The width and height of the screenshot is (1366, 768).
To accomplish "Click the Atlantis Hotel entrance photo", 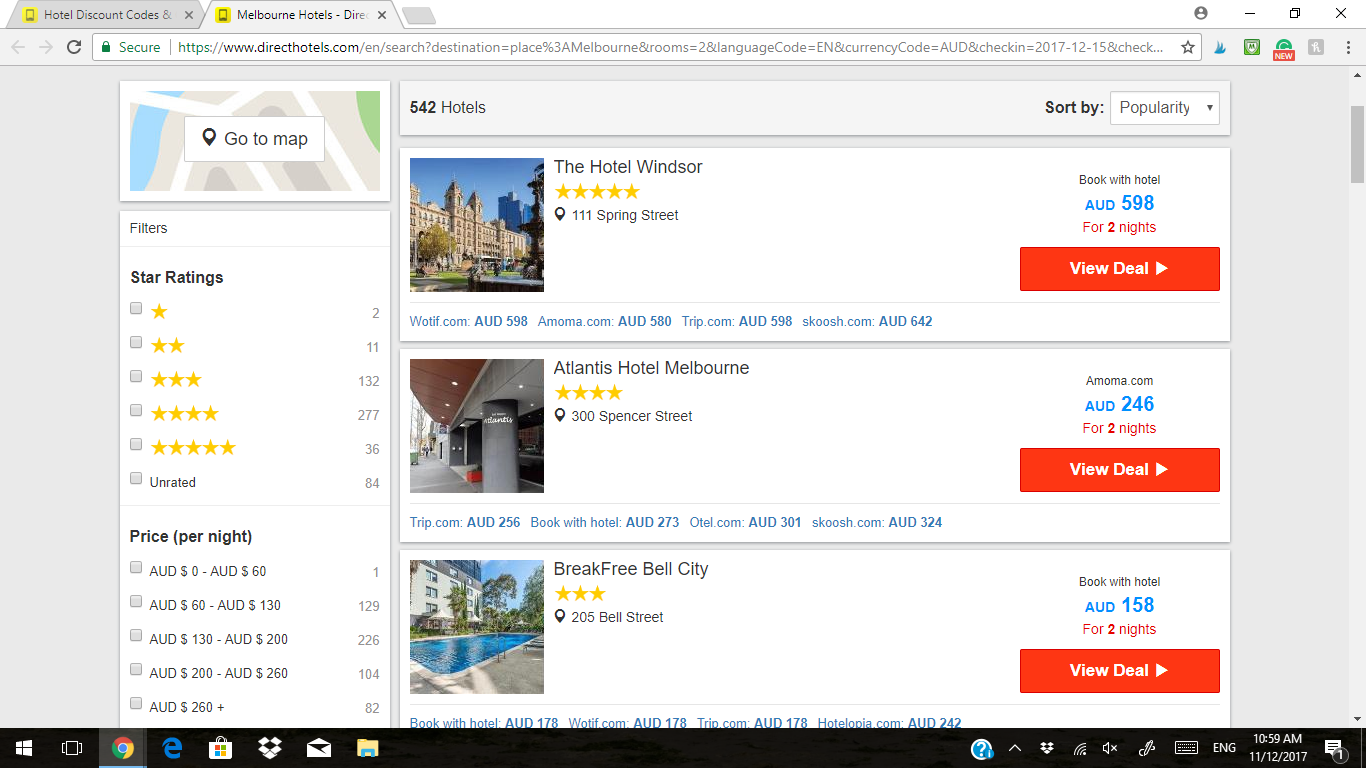I will click(x=477, y=426).
